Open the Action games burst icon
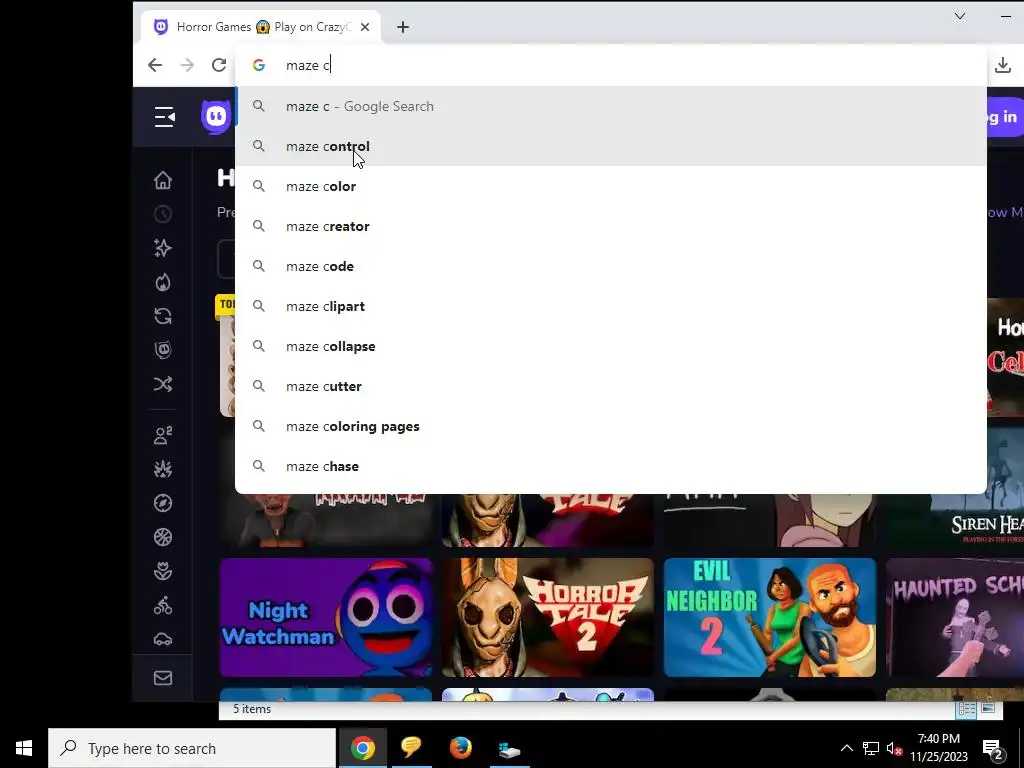This screenshot has width=1024, height=768. coord(163,469)
